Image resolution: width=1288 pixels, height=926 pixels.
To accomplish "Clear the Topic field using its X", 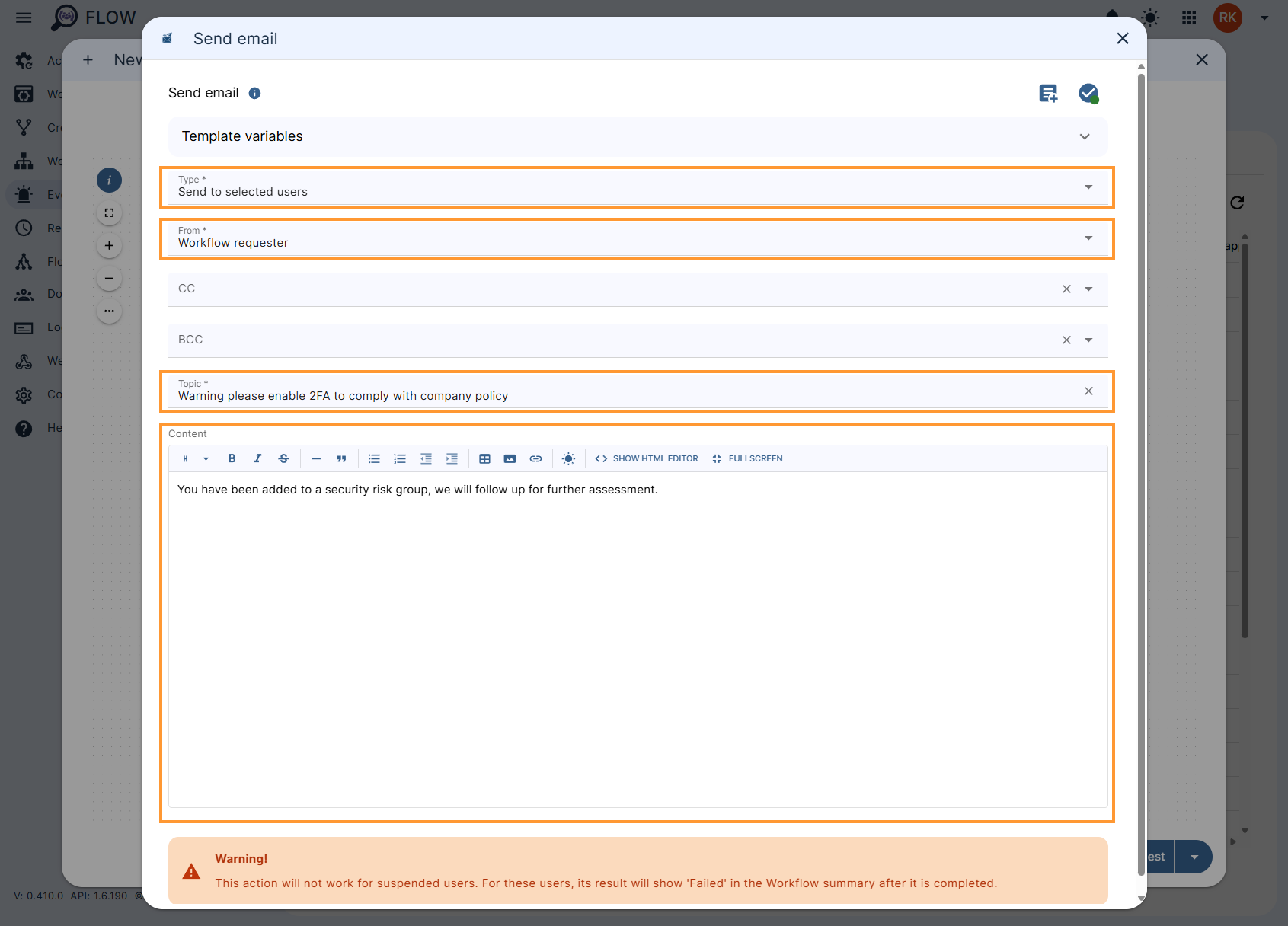I will point(1088,391).
